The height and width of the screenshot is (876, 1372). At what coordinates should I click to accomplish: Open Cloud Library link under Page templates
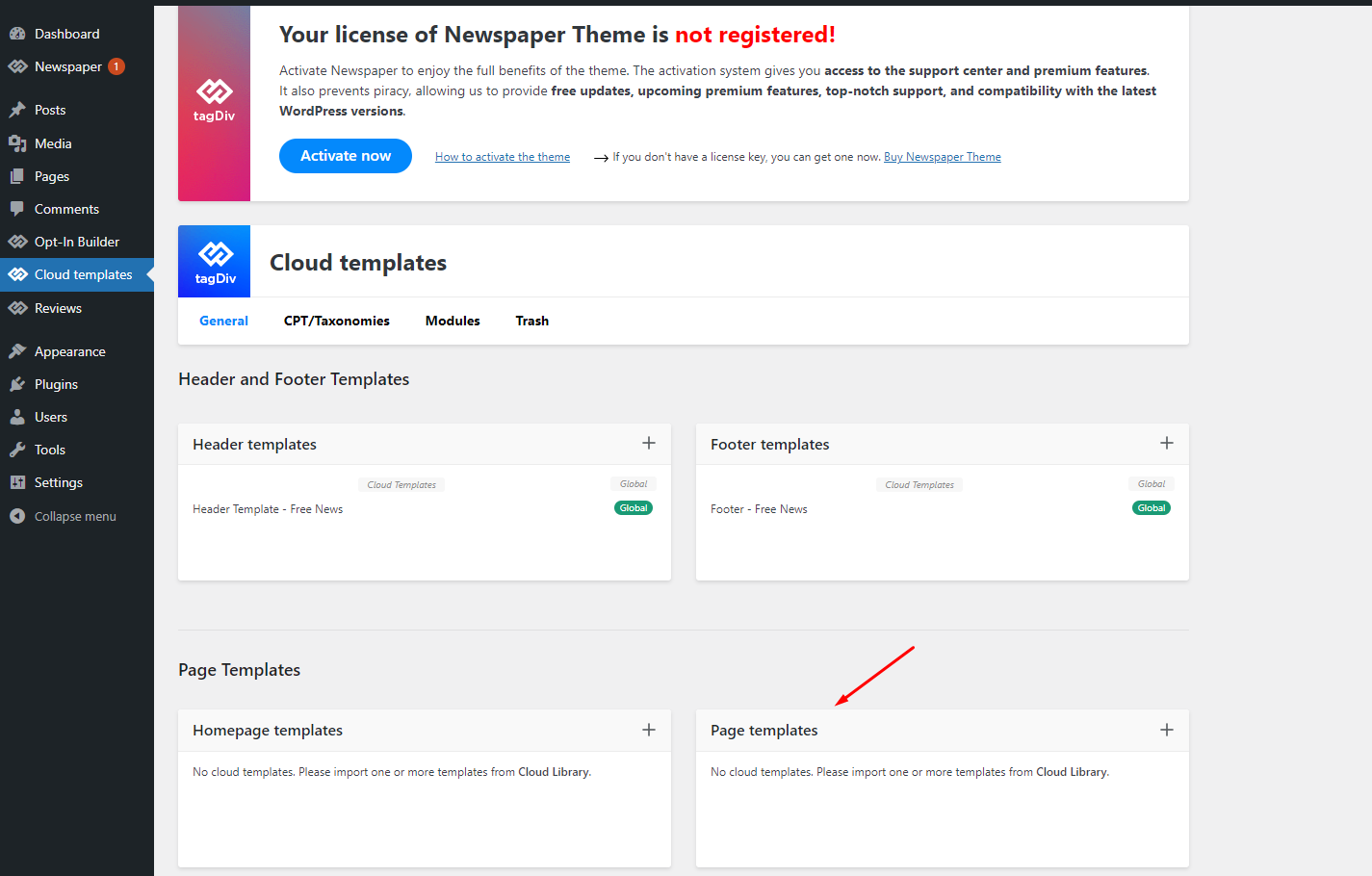click(x=1072, y=772)
